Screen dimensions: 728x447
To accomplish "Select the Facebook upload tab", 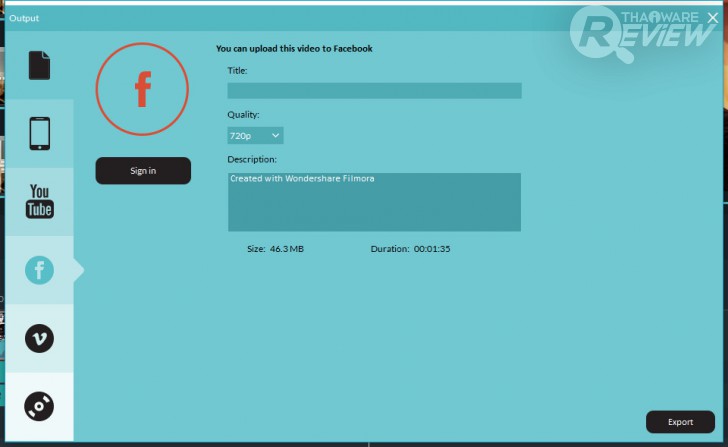I will (x=39, y=270).
